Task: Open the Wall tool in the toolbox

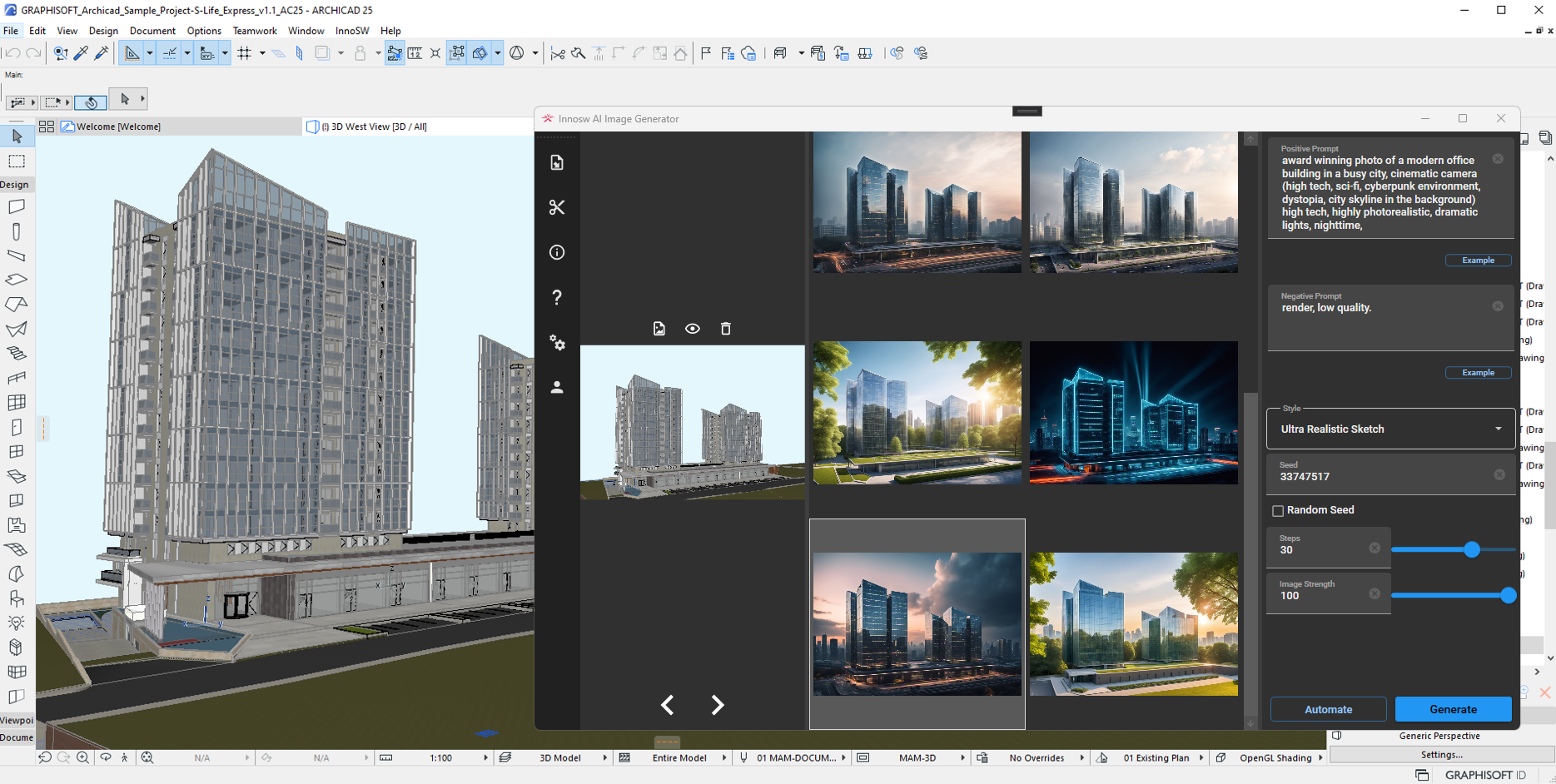Action: click(x=17, y=206)
